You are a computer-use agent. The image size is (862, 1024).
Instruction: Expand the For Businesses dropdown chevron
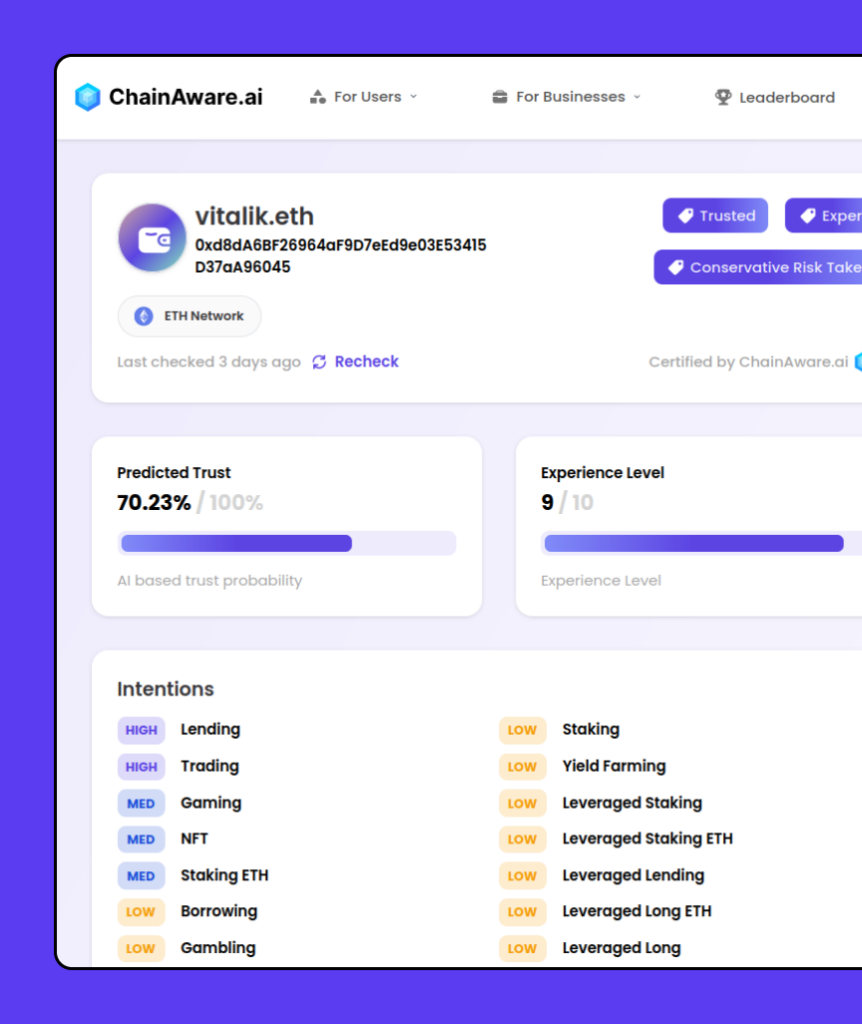(637, 97)
